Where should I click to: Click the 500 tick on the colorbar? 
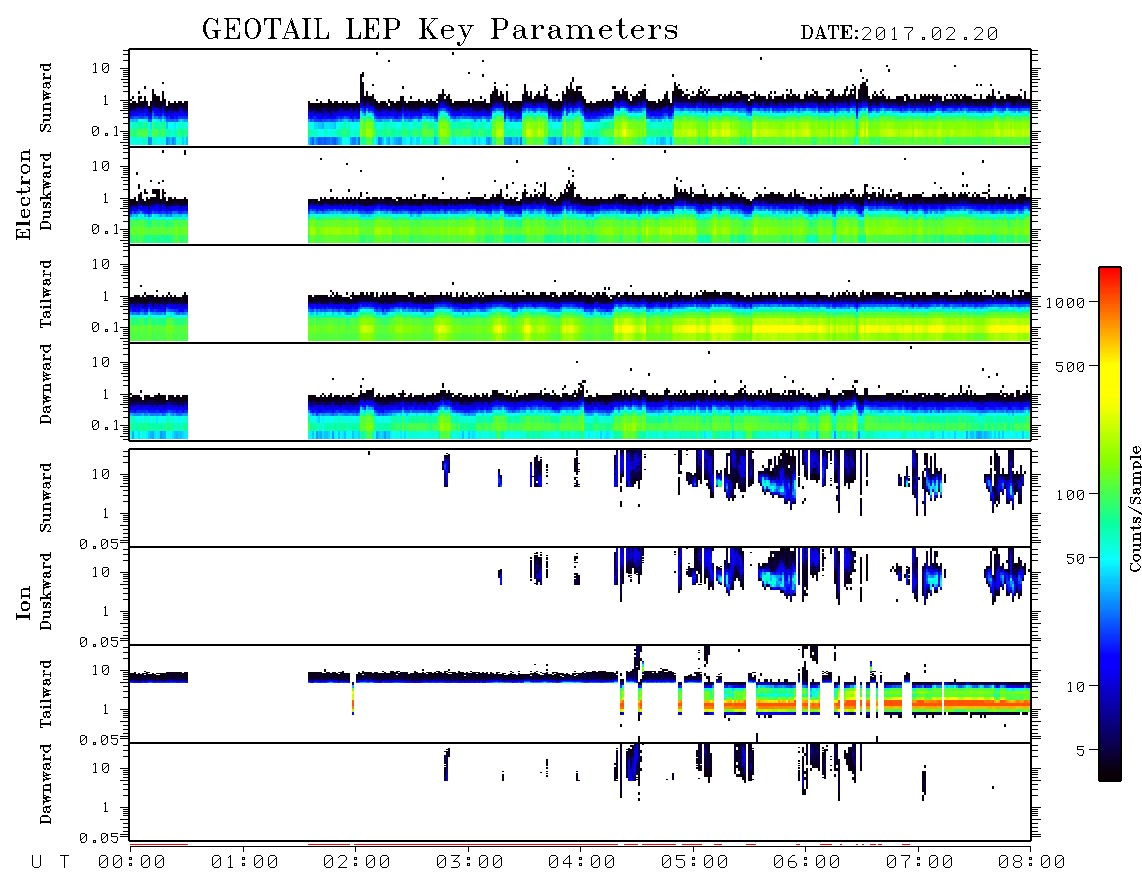(x=1070, y=366)
